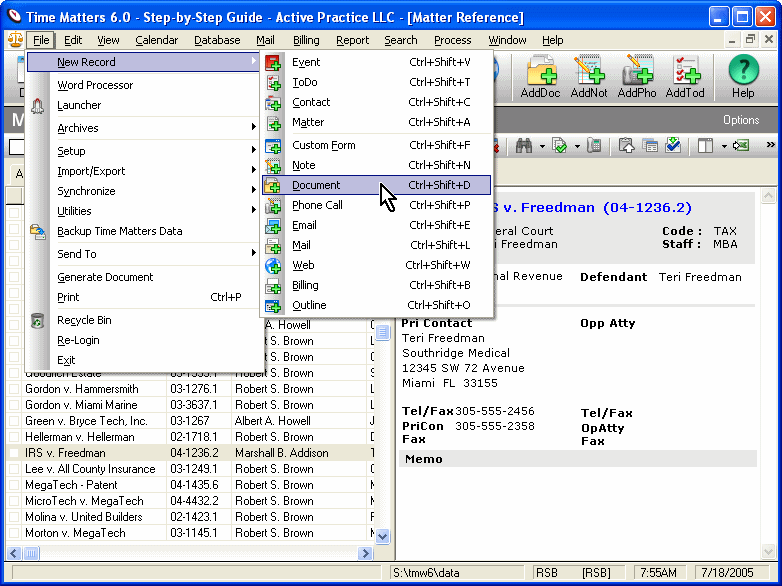Click the Options link

pos(741,120)
